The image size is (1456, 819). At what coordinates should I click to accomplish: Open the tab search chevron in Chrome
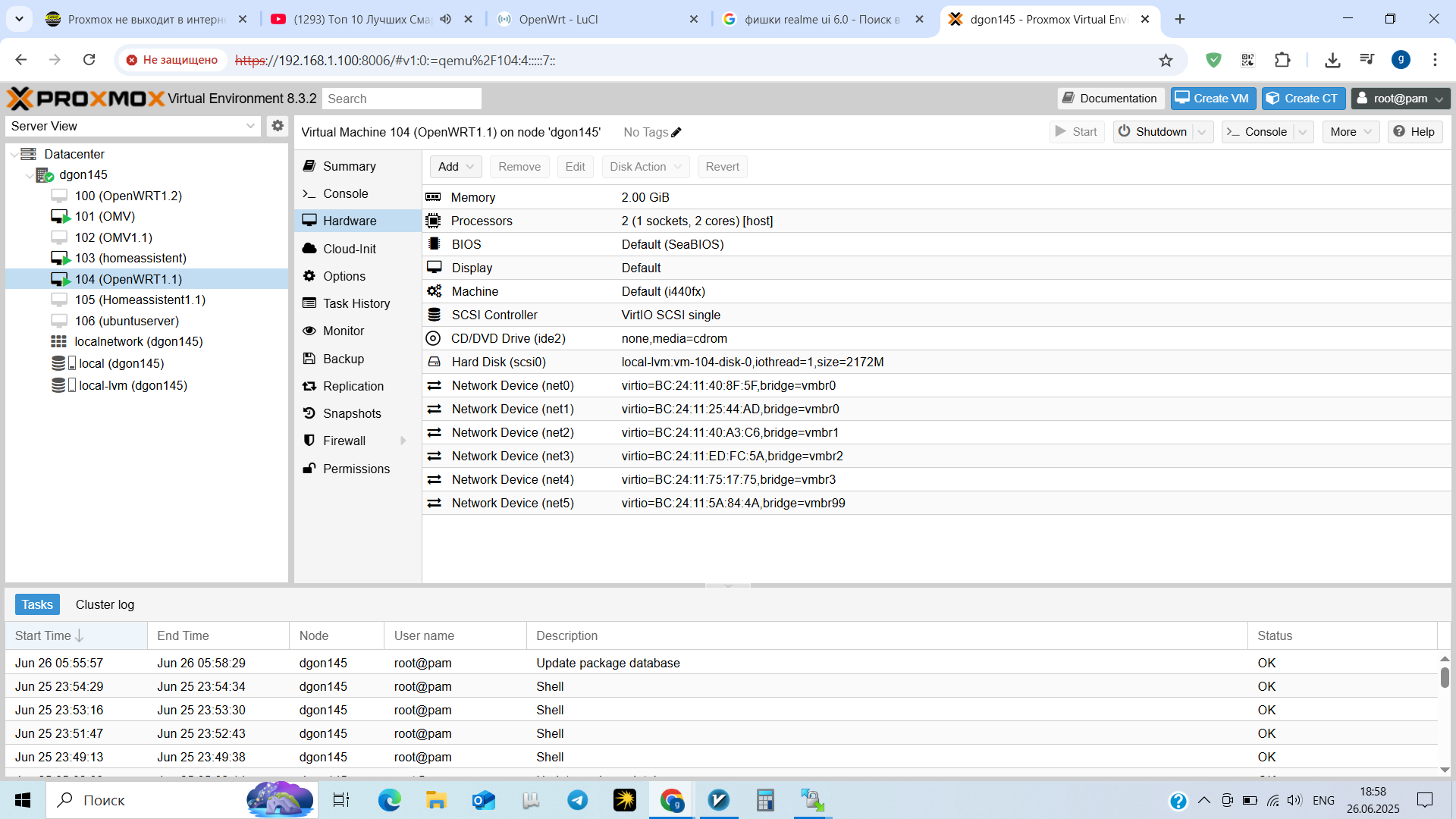pos(19,19)
